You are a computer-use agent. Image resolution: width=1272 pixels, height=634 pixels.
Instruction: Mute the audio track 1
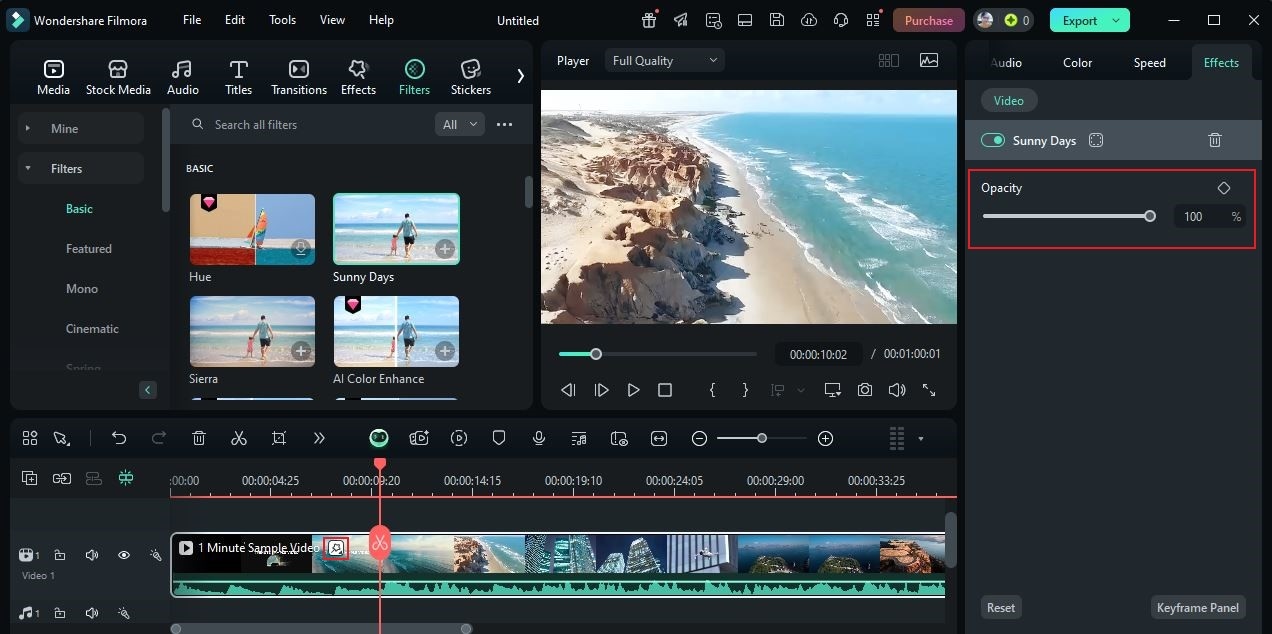pos(92,613)
